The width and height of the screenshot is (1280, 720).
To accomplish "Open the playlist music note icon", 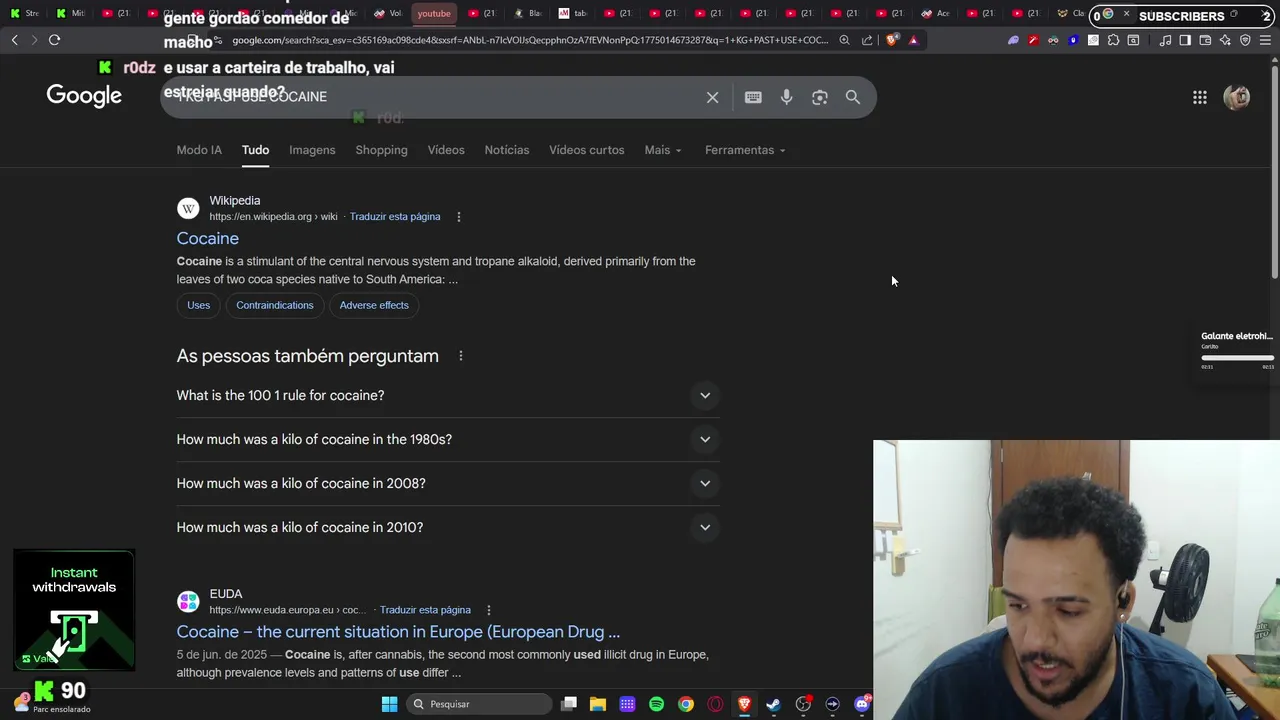I will click(1165, 40).
